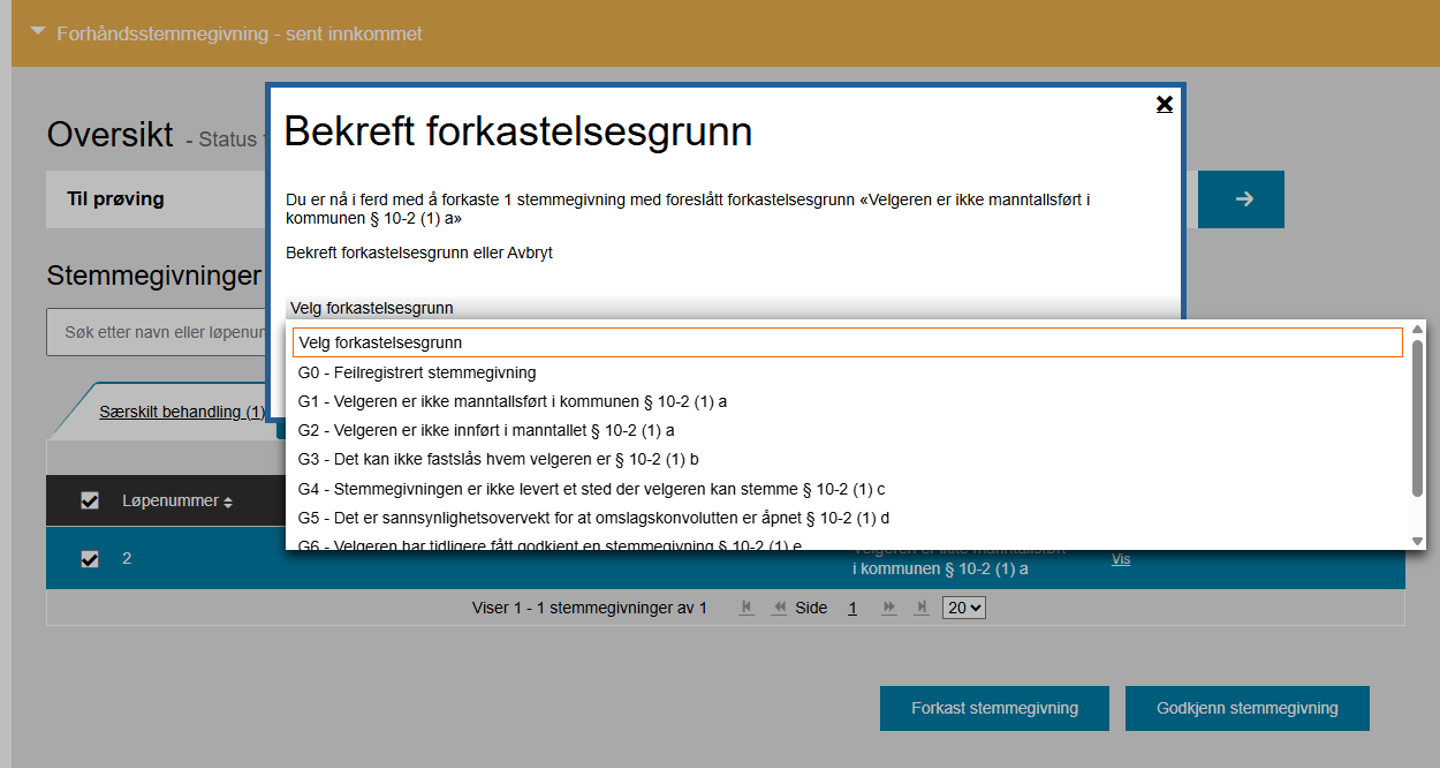The height and width of the screenshot is (768, 1440).
Task: Select G3 - kan ikke fastslås hvem velgeren er
Action: point(498,460)
